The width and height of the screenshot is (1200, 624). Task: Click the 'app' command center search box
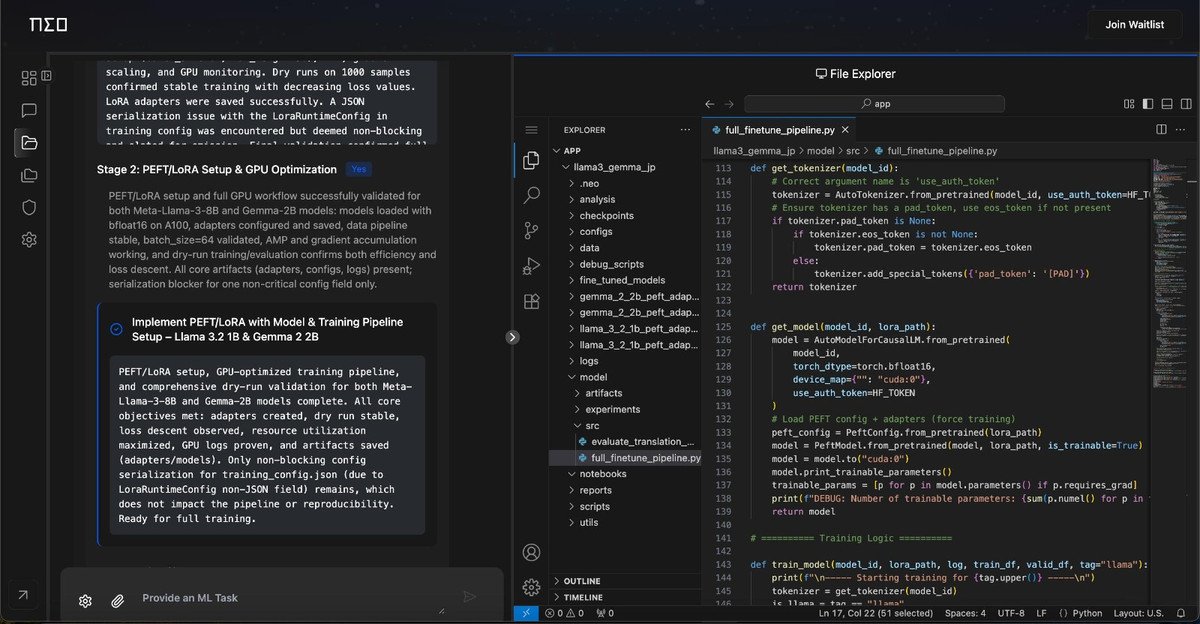coord(874,104)
